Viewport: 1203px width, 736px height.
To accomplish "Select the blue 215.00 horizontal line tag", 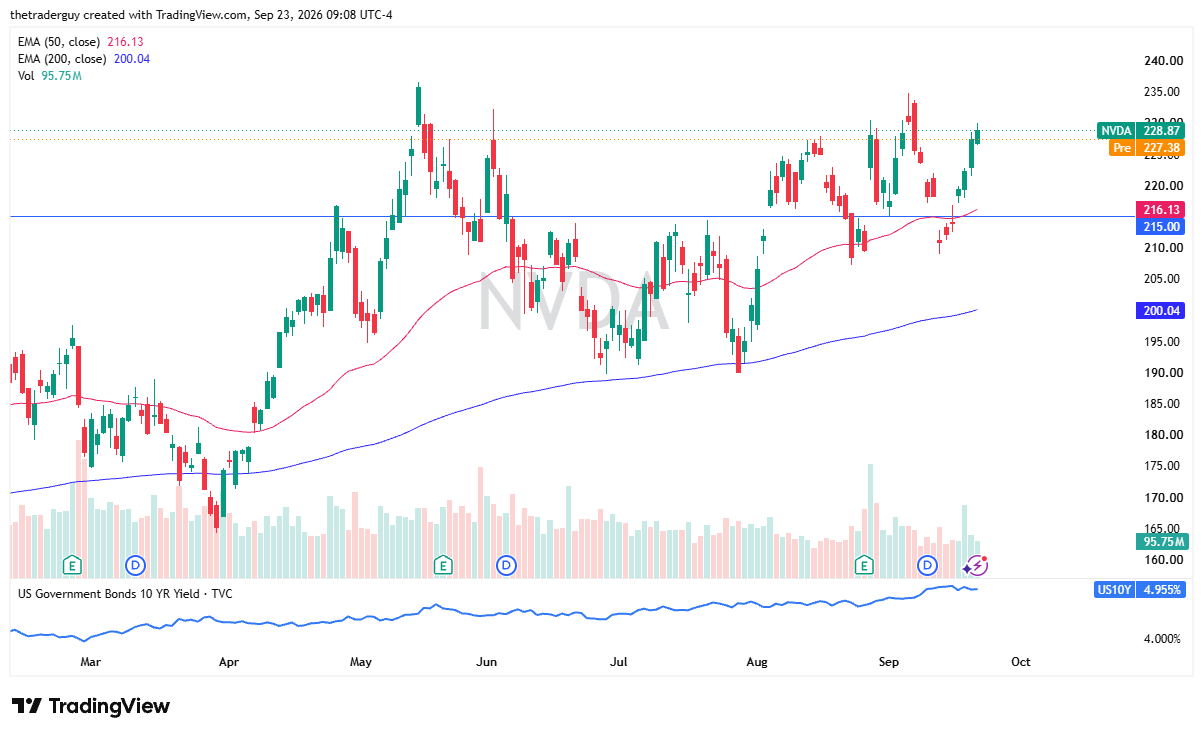I will (1162, 227).
